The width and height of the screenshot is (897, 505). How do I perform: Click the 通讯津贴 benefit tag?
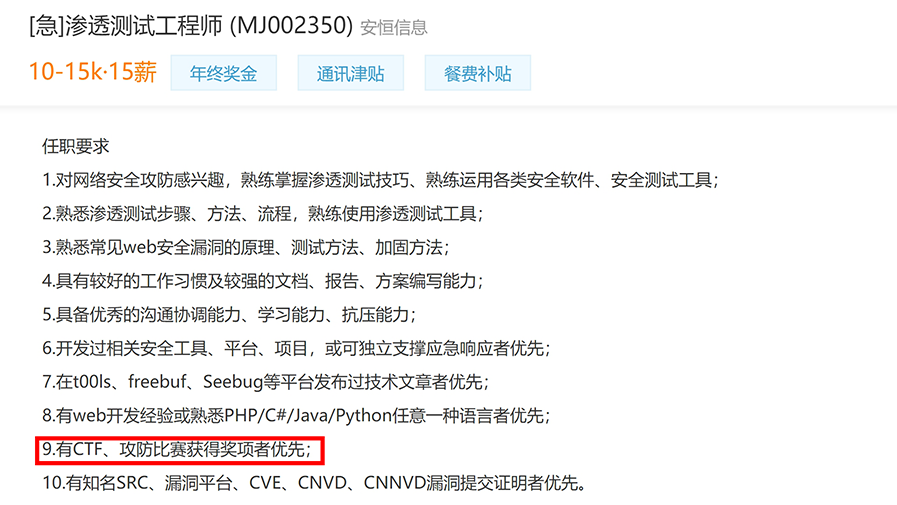(351, 73)
